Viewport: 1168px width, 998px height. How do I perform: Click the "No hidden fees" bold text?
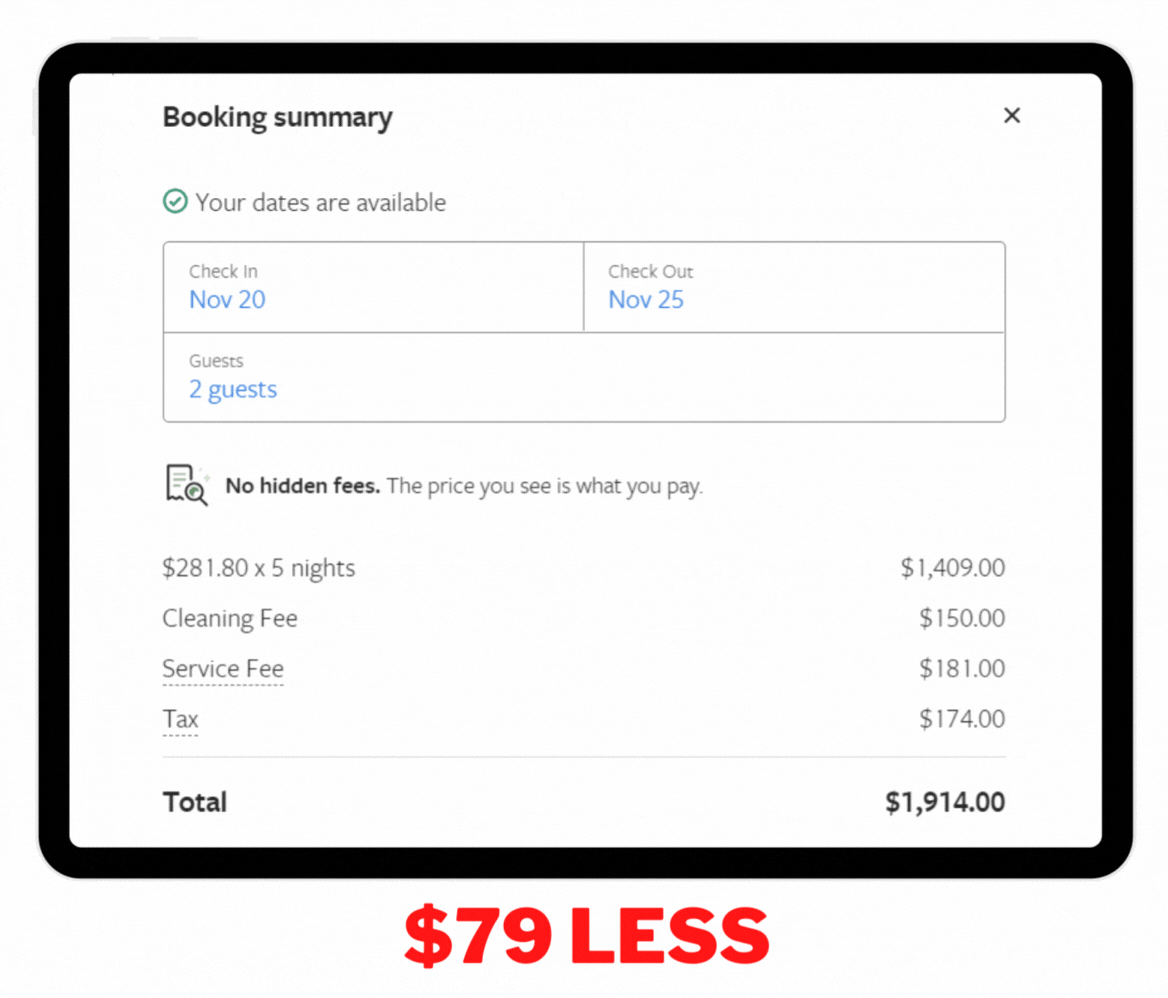coord(303,487)
